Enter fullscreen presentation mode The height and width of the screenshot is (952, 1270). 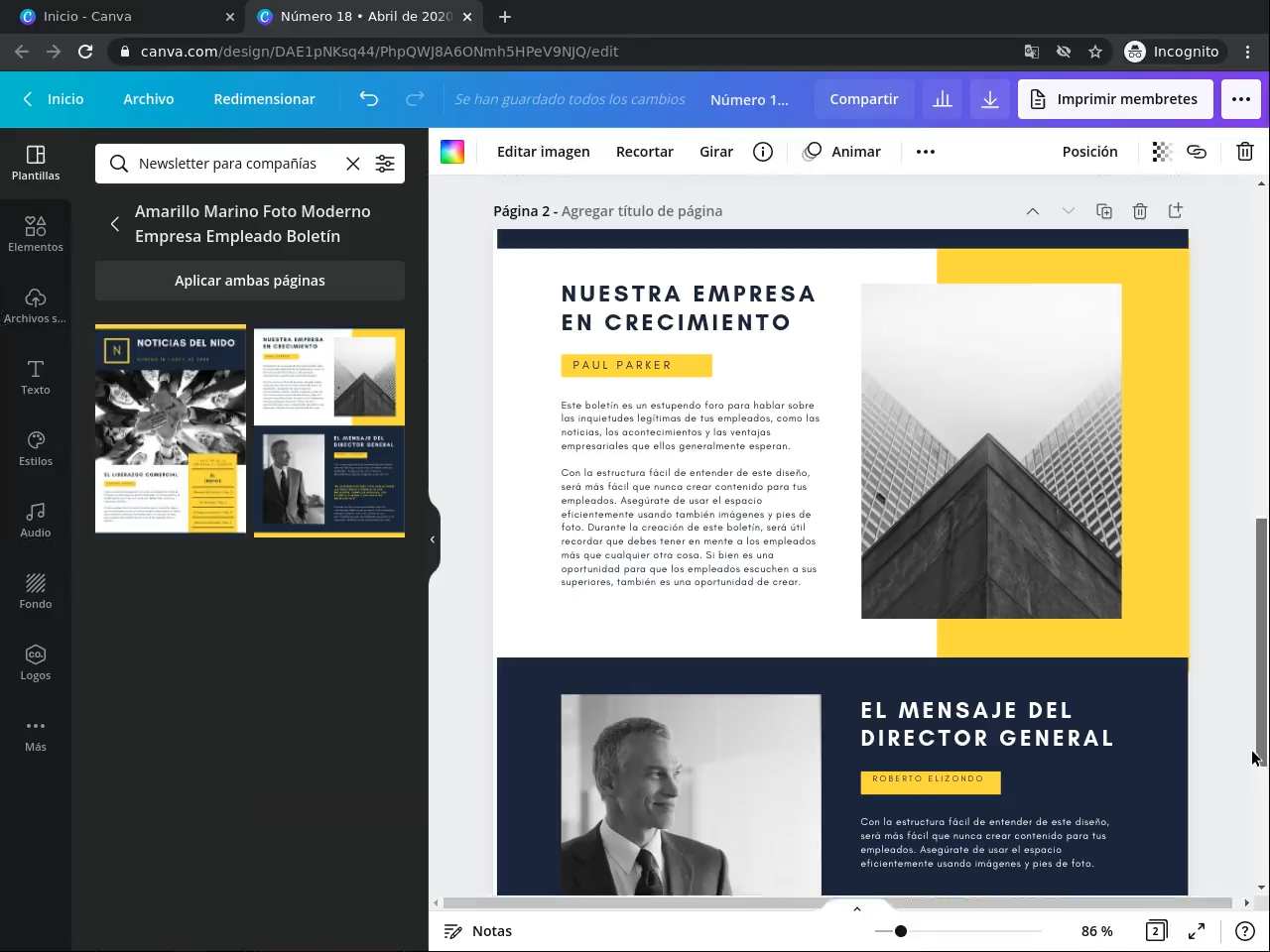(x=1197, y=931)
